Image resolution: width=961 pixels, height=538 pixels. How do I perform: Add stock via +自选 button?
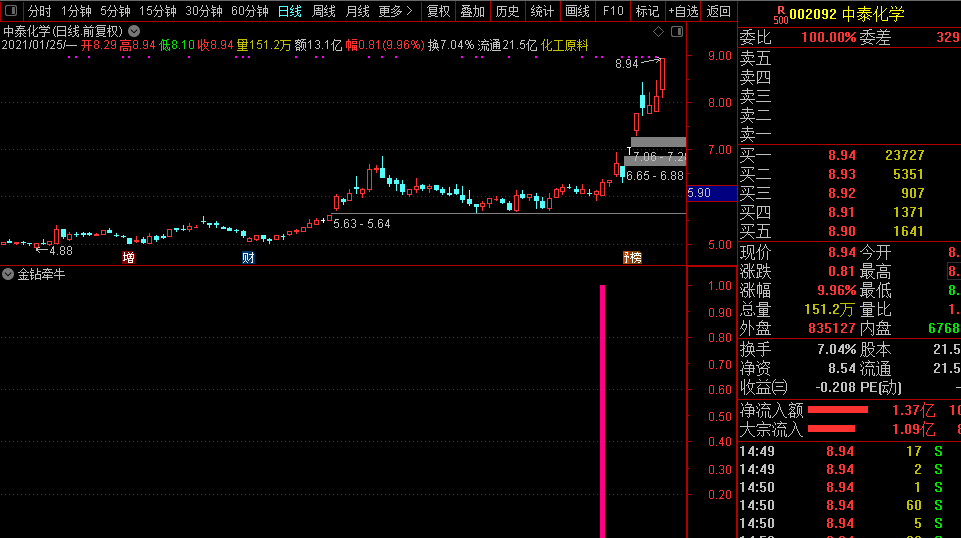682,11
